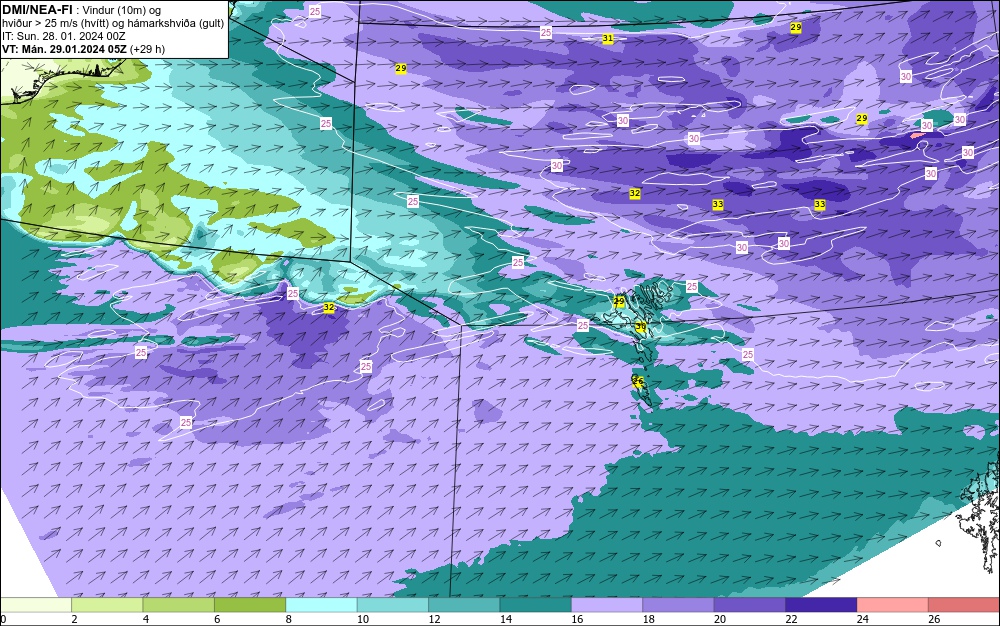Click the DMI/NEA-FI title text

click(x=38, y=10)
